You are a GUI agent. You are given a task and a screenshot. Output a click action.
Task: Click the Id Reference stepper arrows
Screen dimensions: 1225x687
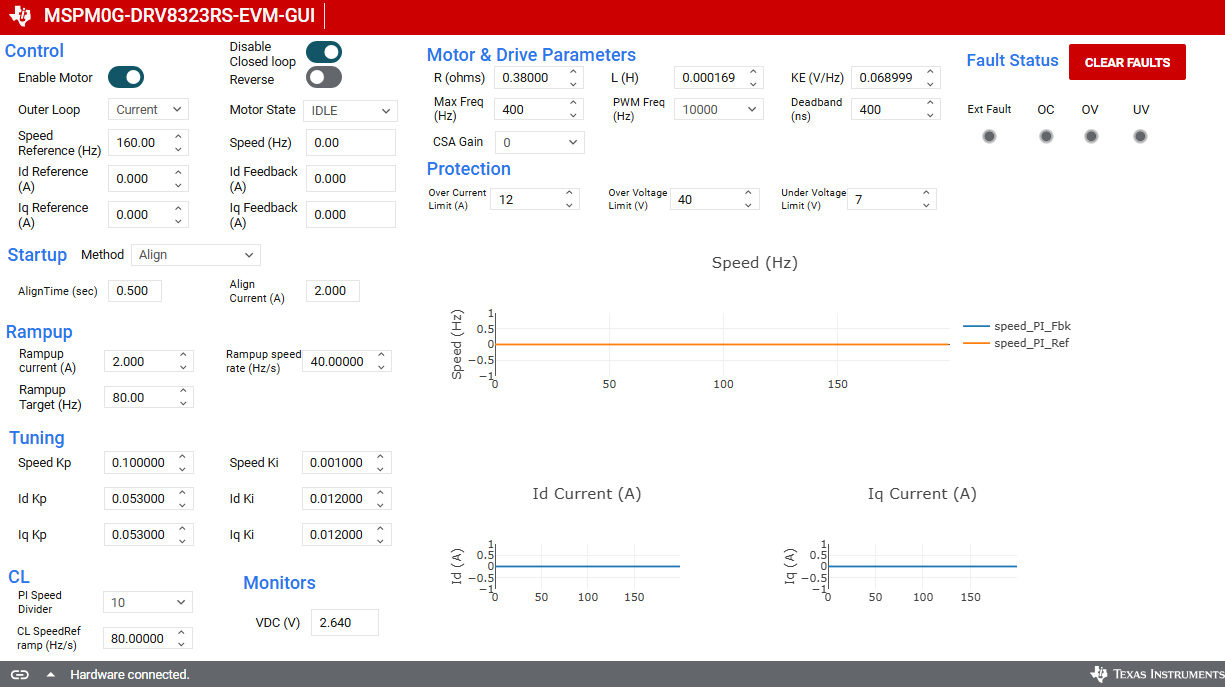(178, 178)
